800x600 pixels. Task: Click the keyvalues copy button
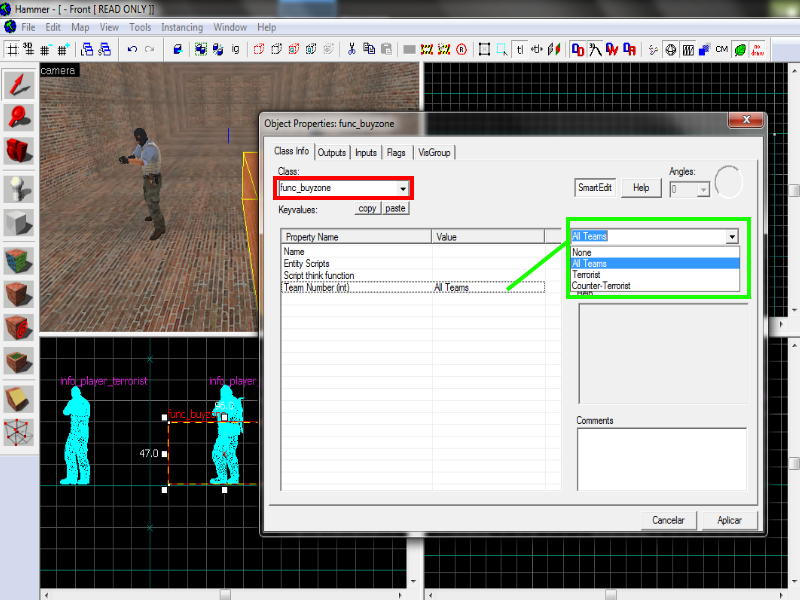click(367, 208)
